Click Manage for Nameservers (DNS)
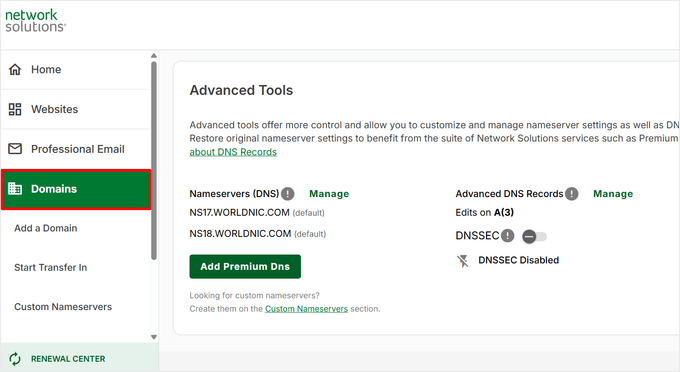The height and width of the screenshot is (372, 680). point(329,194)
